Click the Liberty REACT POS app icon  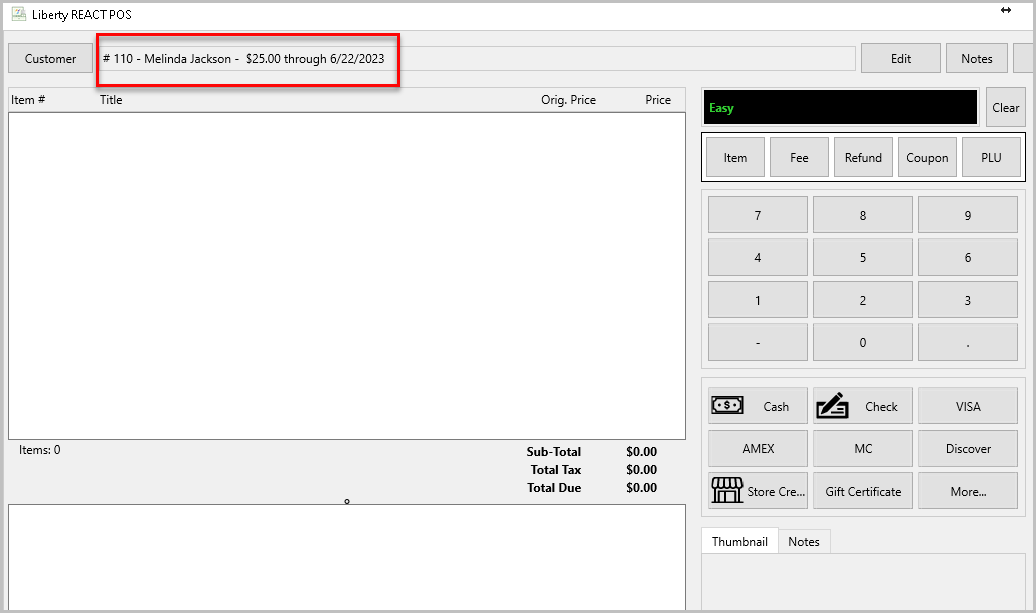[x=18, y=14]
